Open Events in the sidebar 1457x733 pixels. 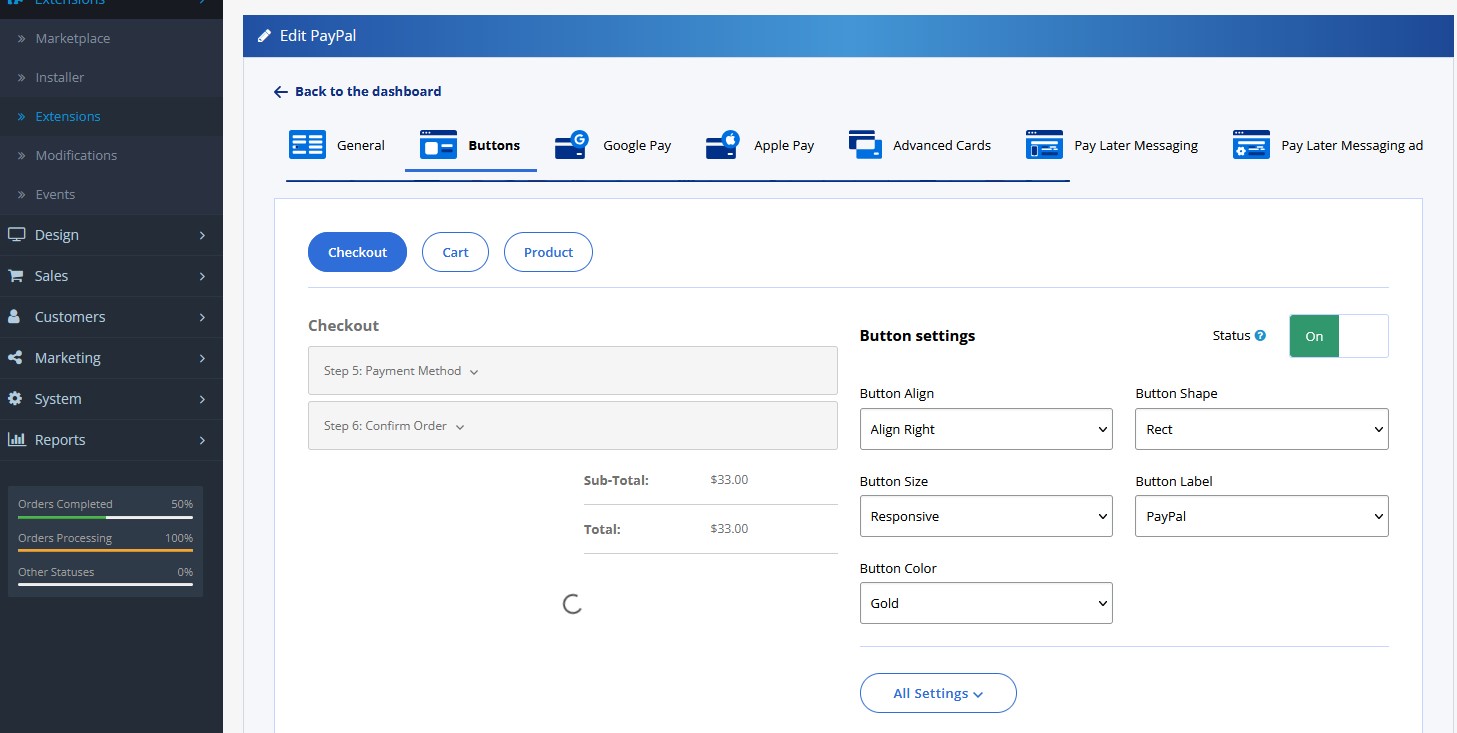55,194
